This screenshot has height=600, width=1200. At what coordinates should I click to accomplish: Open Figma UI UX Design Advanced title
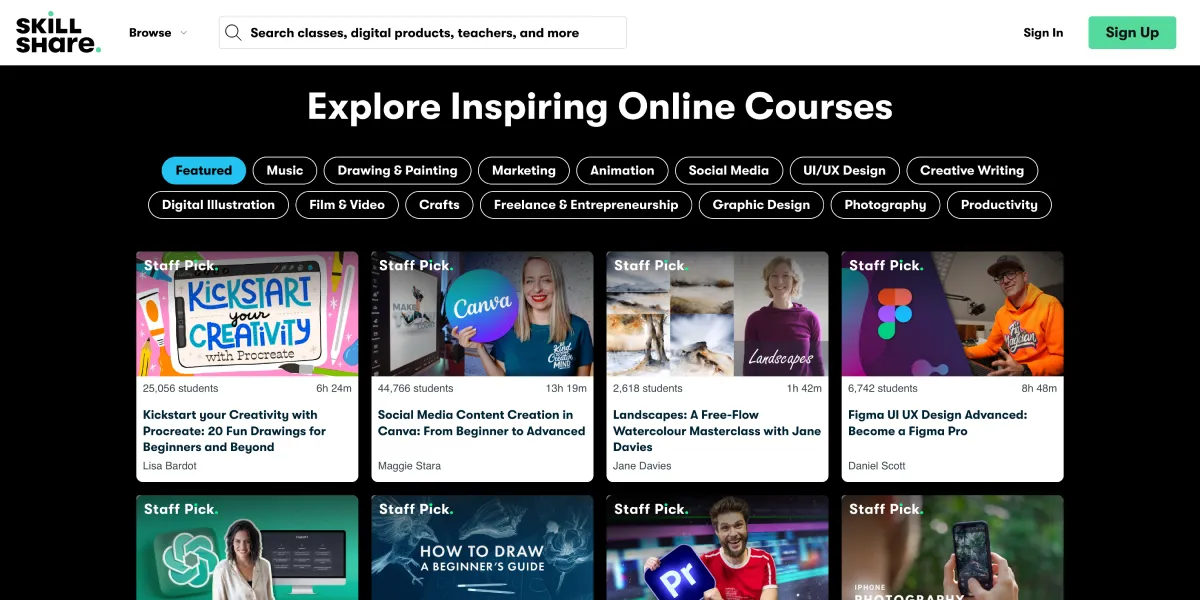pyautogui.click(x=937, y=423)
